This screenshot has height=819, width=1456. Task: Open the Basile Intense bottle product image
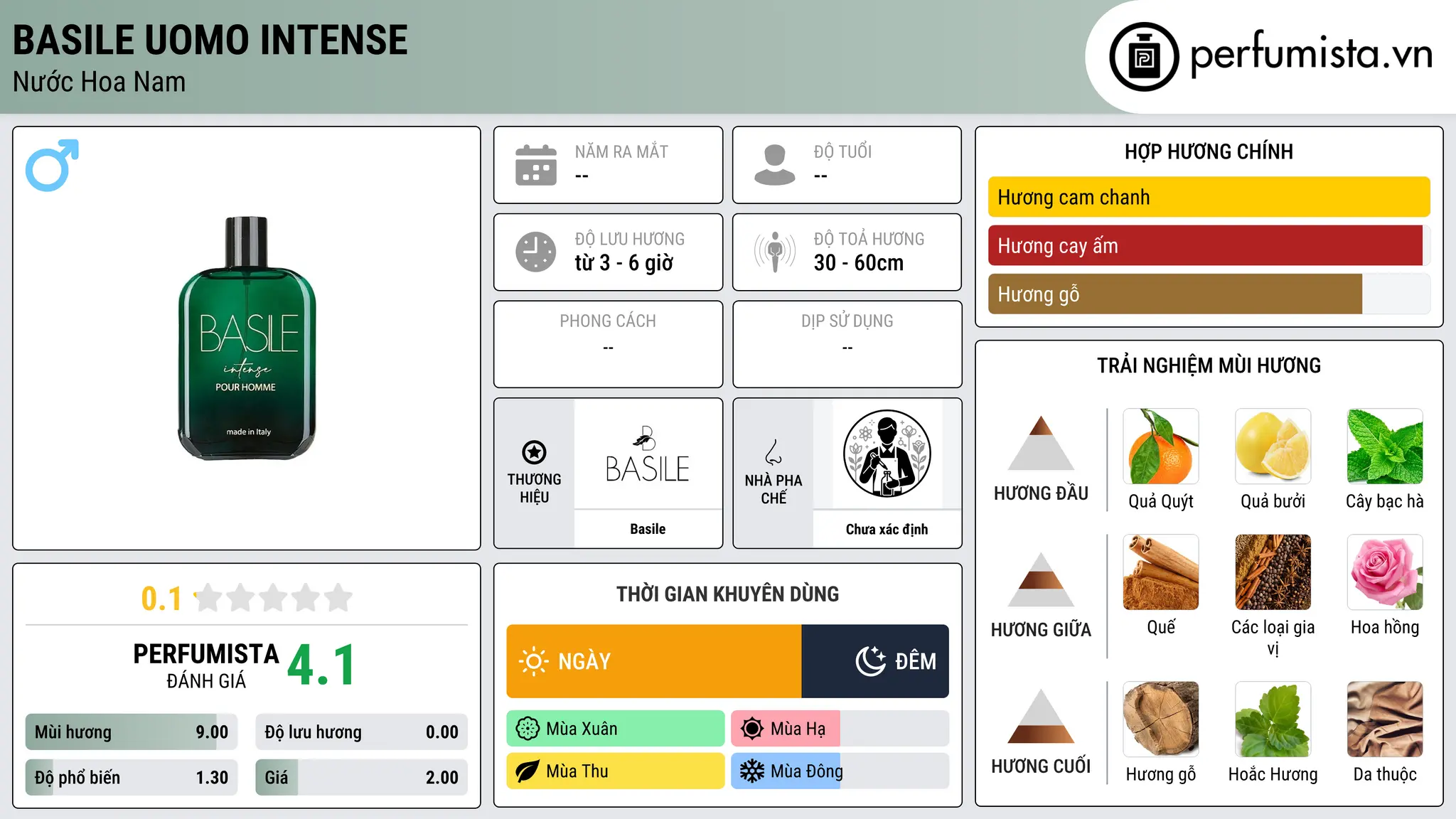click(x=247, y=338)
